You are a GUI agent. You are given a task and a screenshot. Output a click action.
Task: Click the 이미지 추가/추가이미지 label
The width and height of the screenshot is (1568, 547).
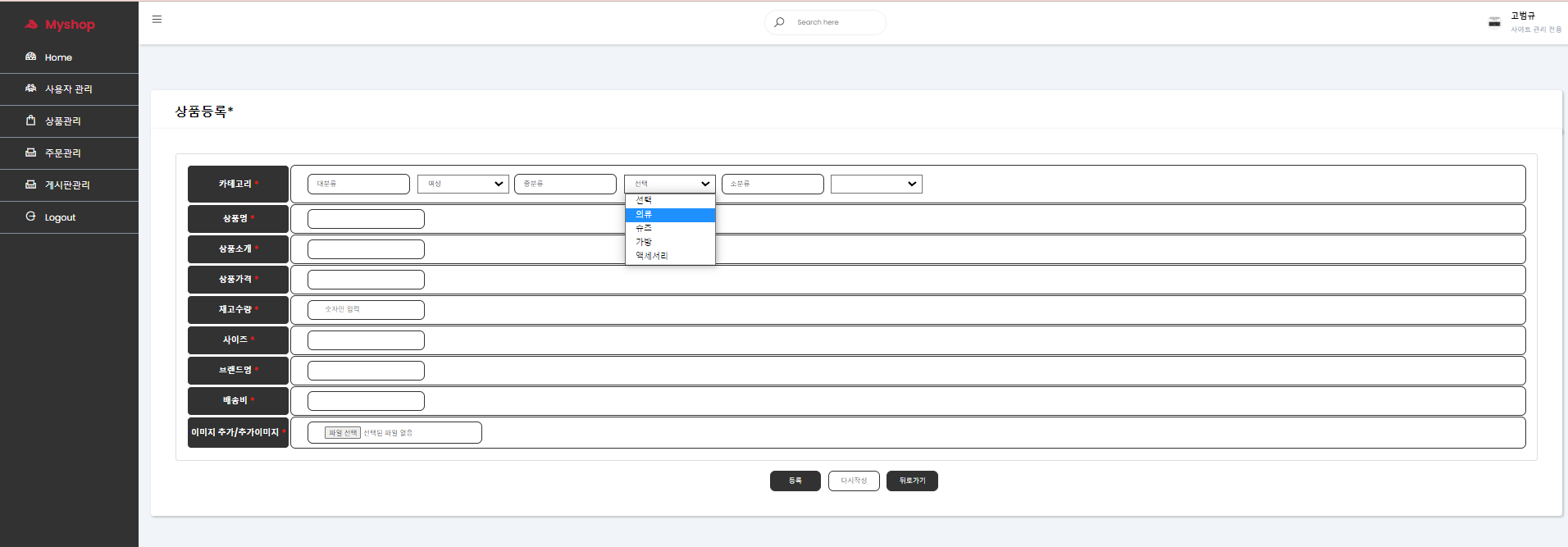tap(238, 432)
